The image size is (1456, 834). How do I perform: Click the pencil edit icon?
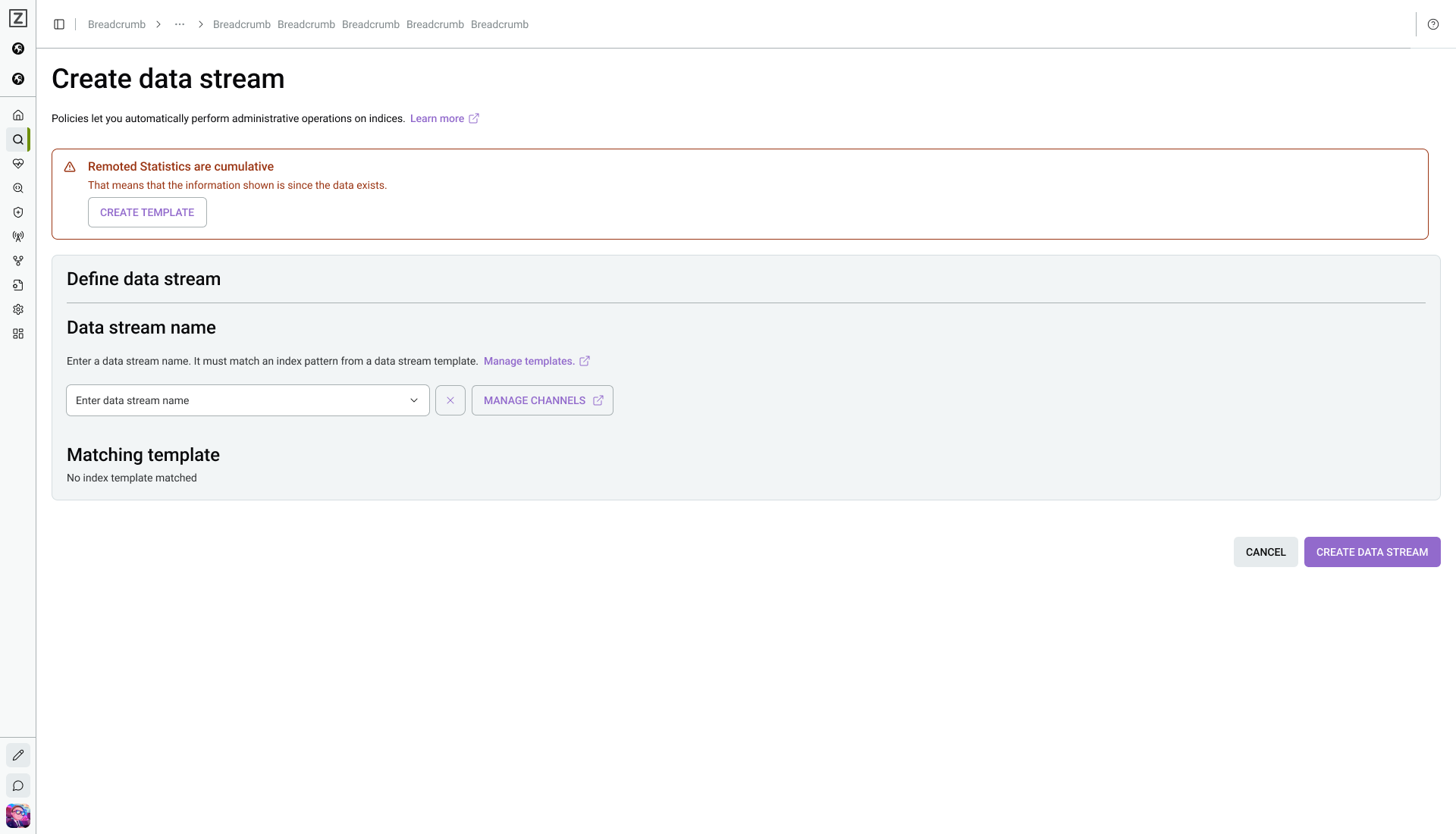[x=18, y=755]
